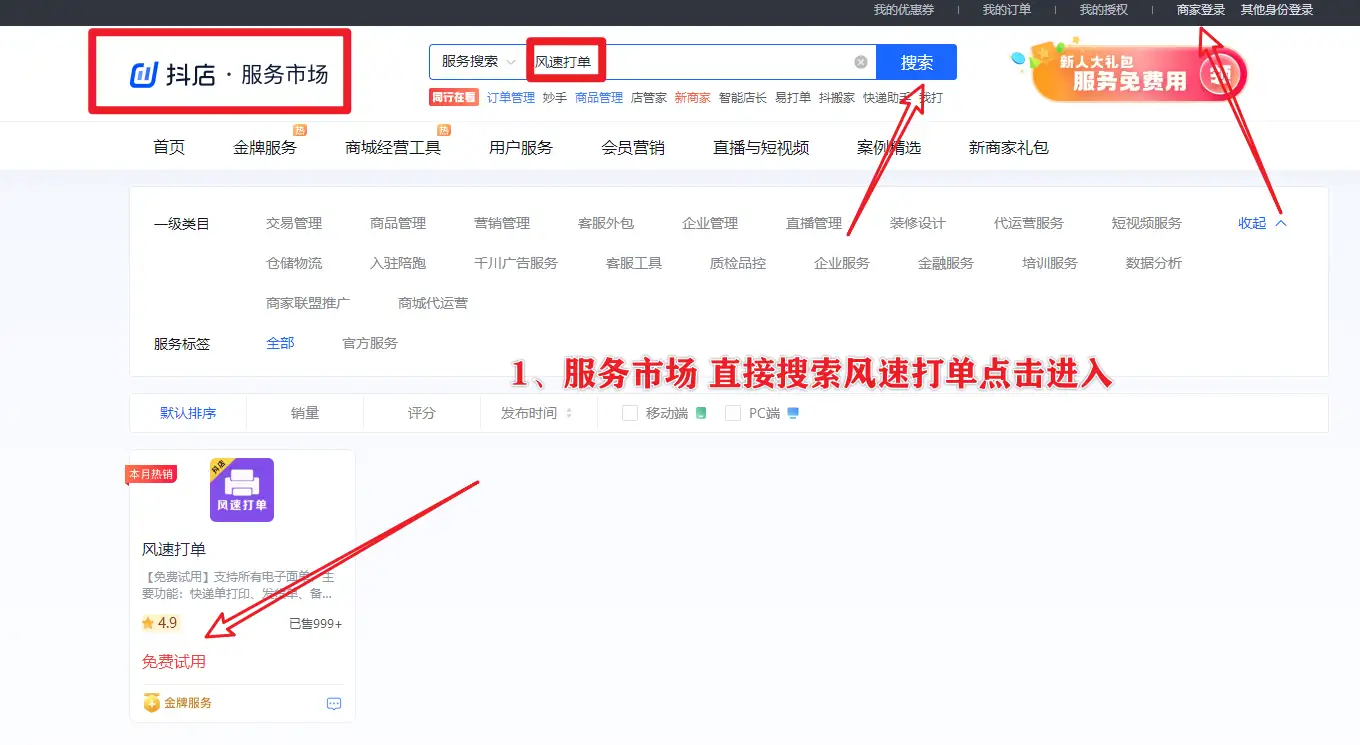This screenshot has height=745, width=1360.
Task: Click 订单管理 suggestion
Action: click(511, 98)
